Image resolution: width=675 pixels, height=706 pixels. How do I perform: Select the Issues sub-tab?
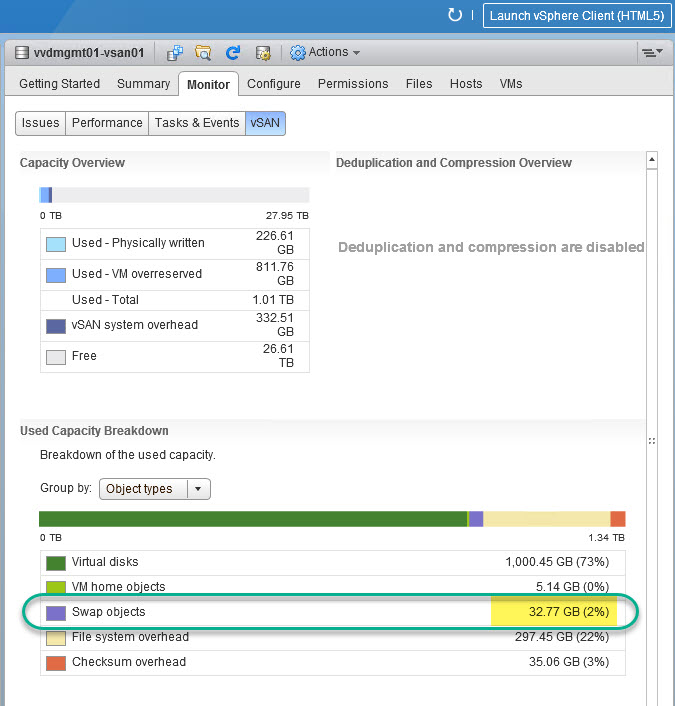(x=41, y=123)
